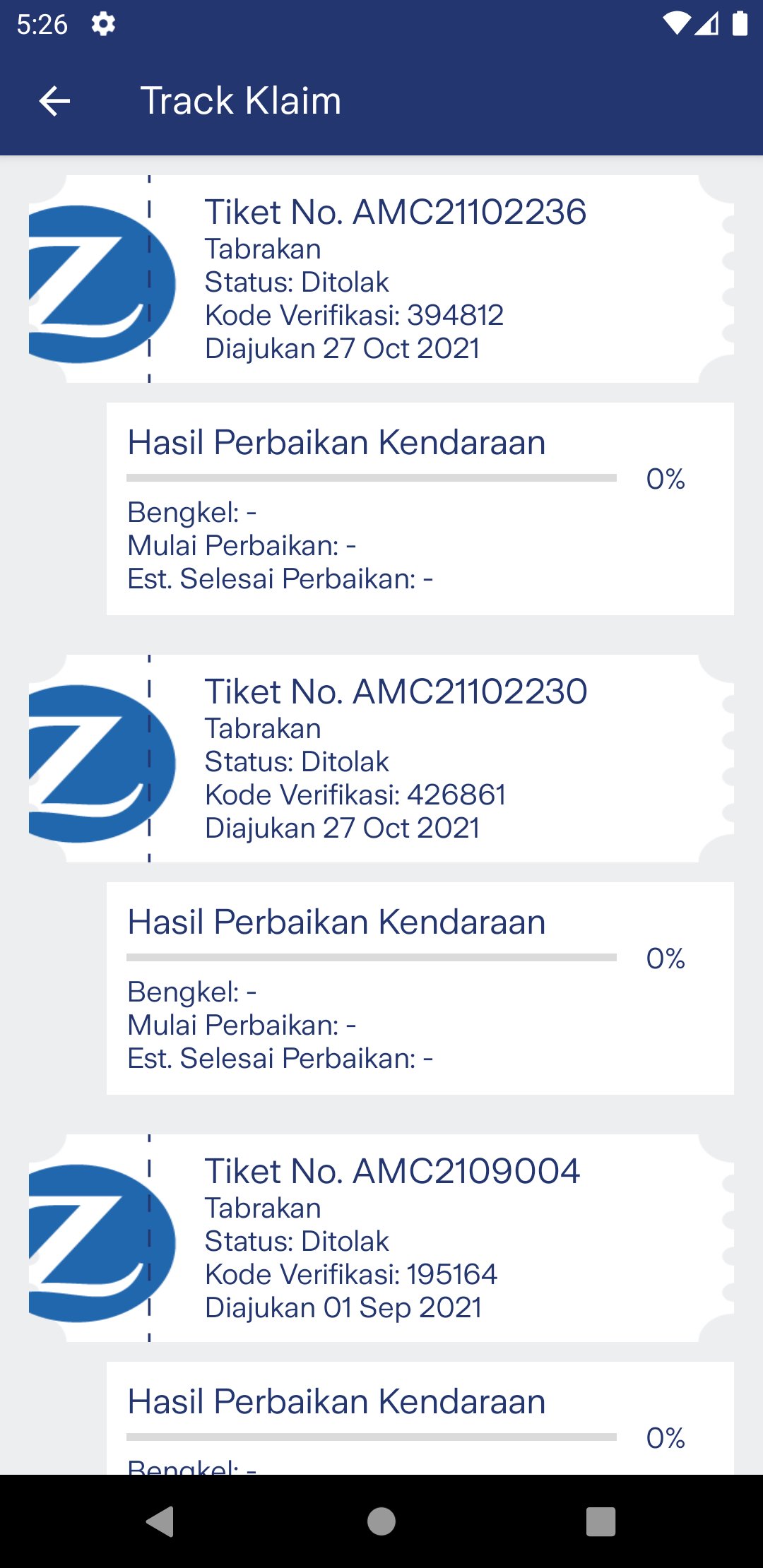Open ticket AMC21102236 title
763x1568 pixels.
(396, 213)
